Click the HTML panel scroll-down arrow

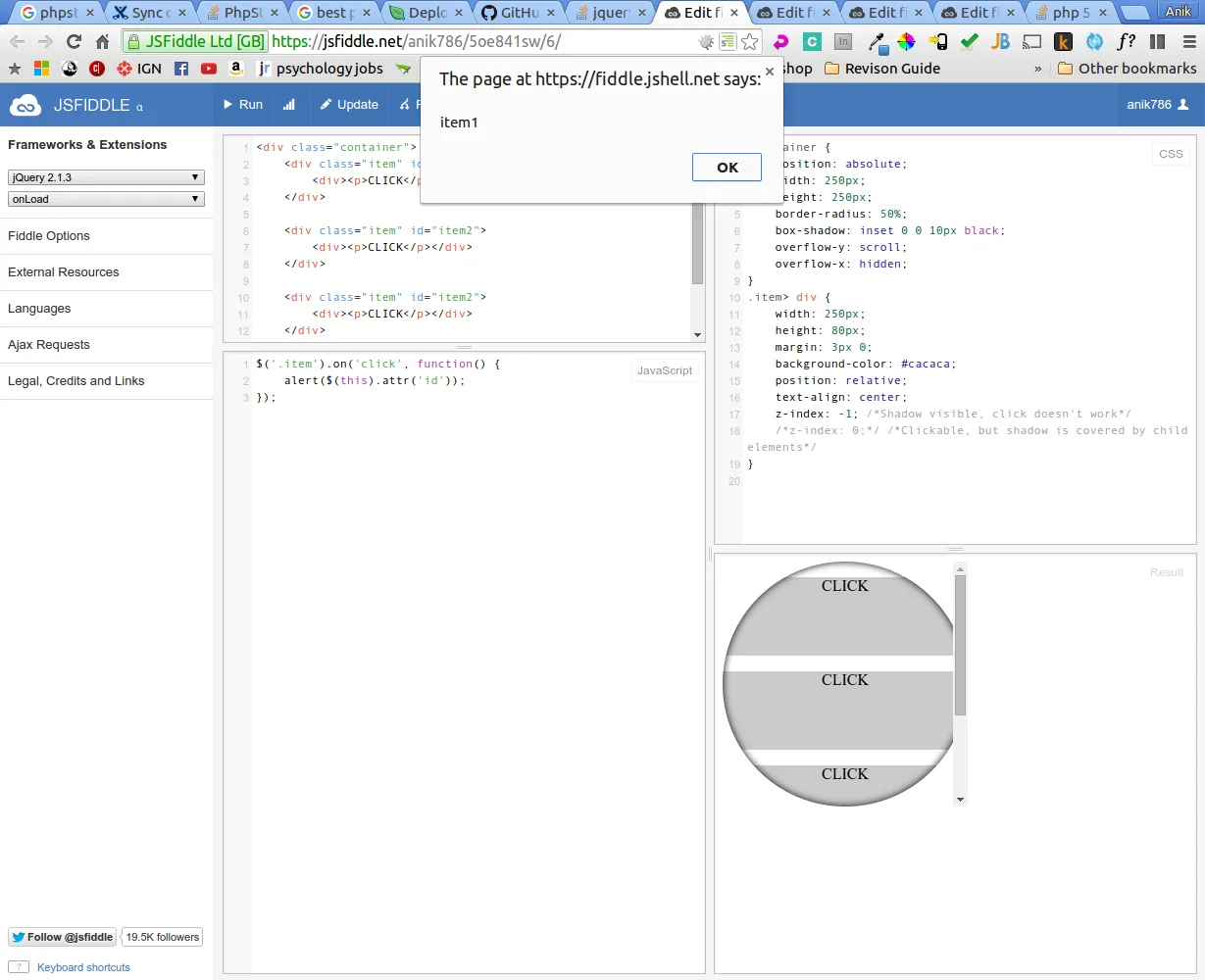pyautogui.click(x=697, y=335)
